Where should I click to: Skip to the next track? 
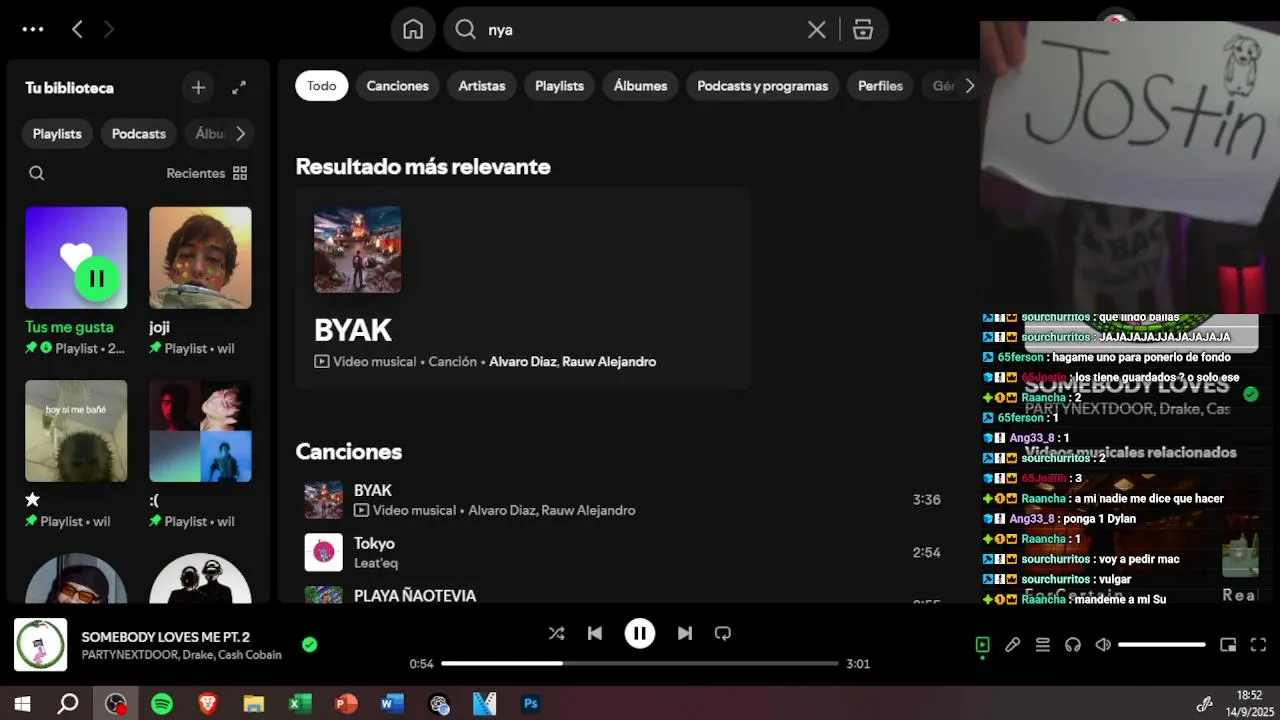point(685,633)
